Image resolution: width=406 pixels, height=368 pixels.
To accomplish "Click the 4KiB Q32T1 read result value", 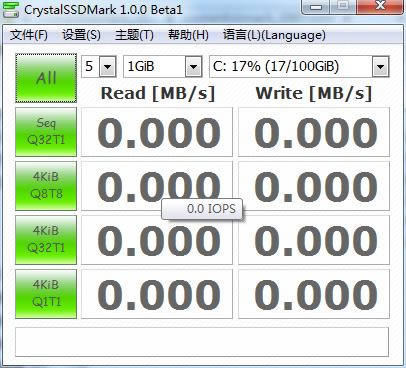I will coord(157,240).
